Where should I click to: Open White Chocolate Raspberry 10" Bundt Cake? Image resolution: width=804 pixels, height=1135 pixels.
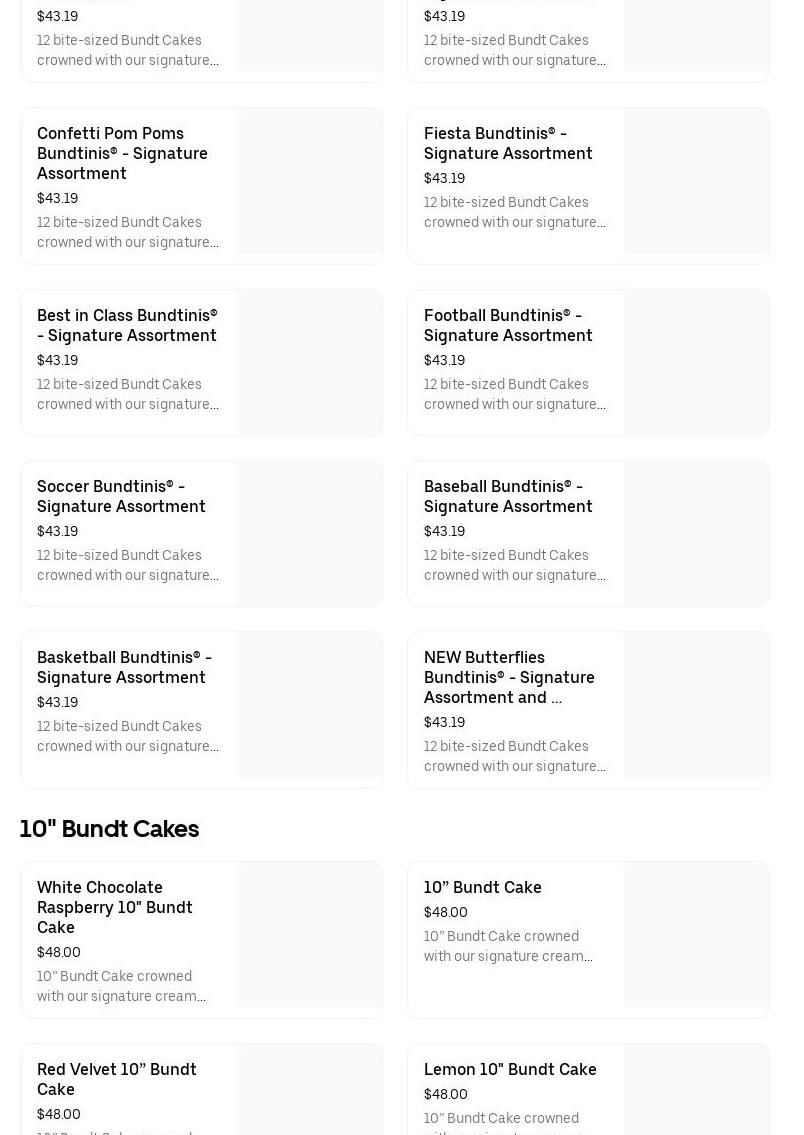coord(114,907)
